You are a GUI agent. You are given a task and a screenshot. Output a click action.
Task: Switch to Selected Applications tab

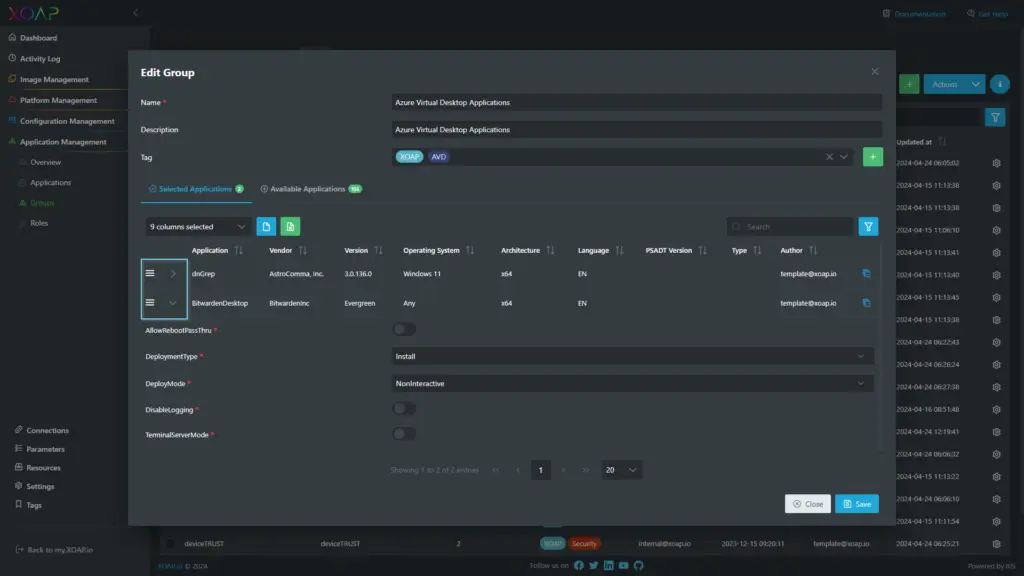coord(196,189)
